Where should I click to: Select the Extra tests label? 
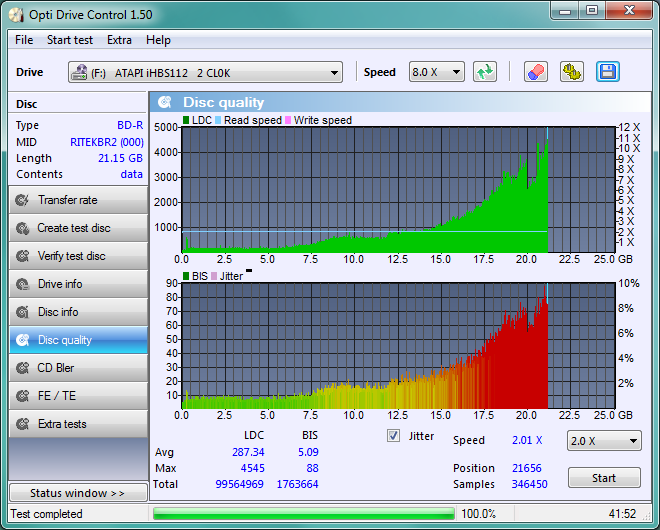(62, 424)
